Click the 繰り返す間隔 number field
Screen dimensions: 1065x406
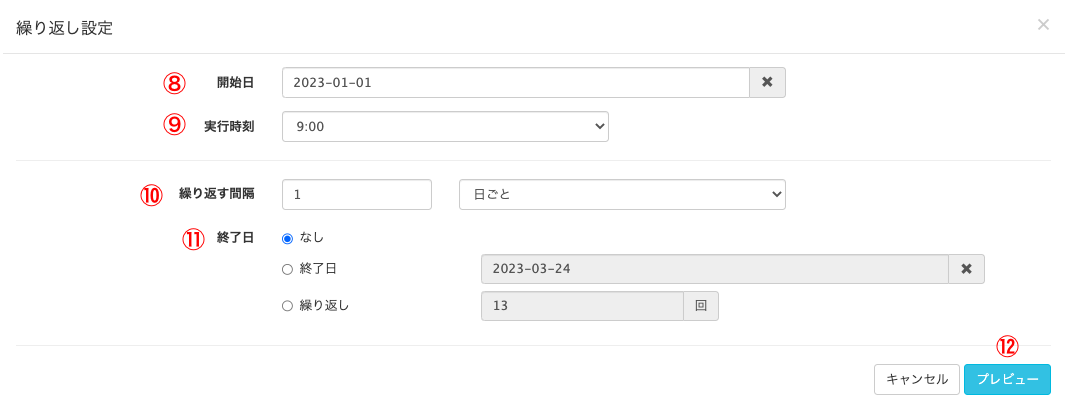[357, 195]
